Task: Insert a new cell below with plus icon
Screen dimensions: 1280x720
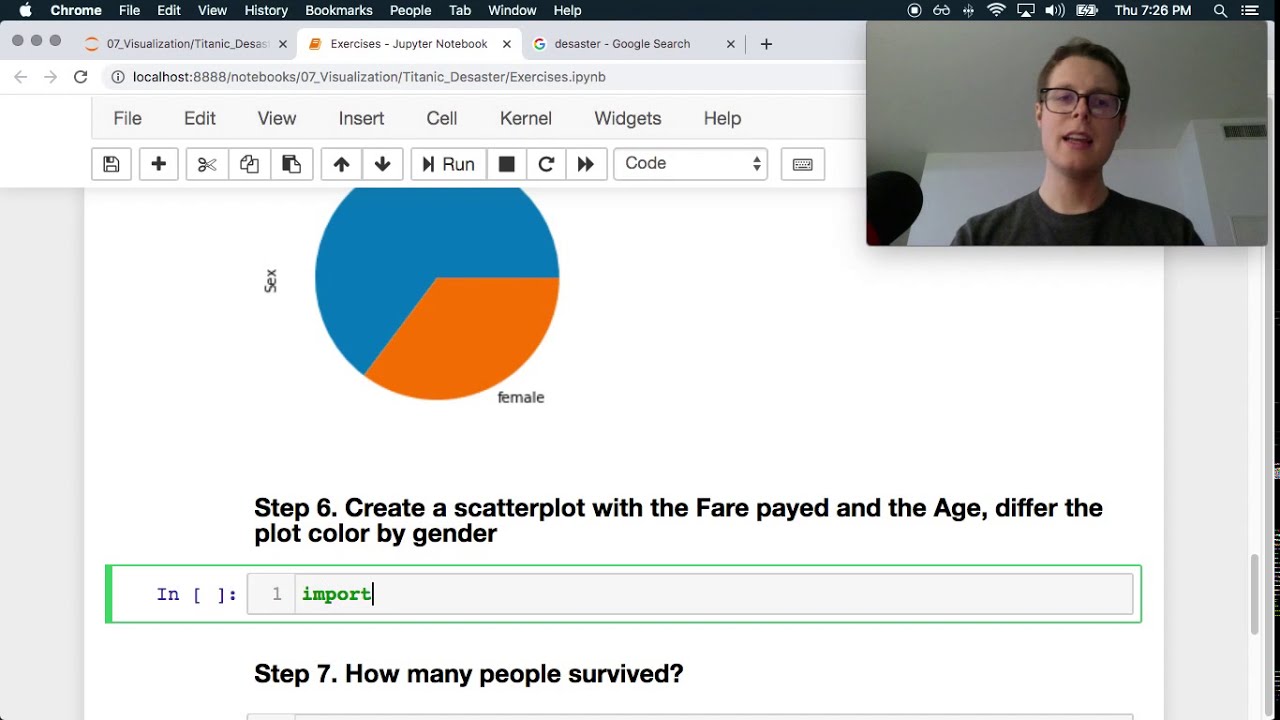Action: coord(158,164)
